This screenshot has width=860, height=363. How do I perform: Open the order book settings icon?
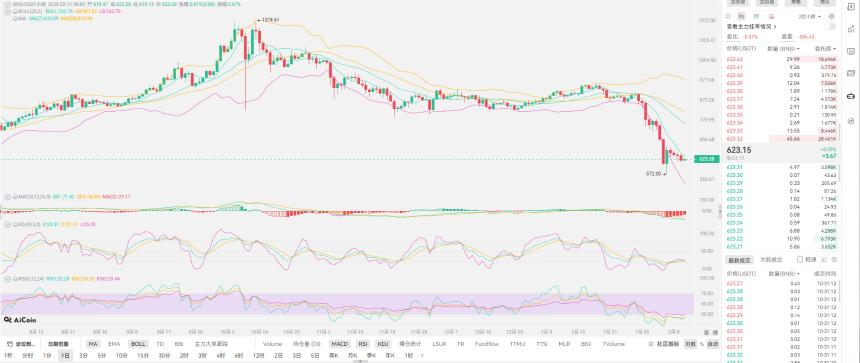tap(831, 16)
